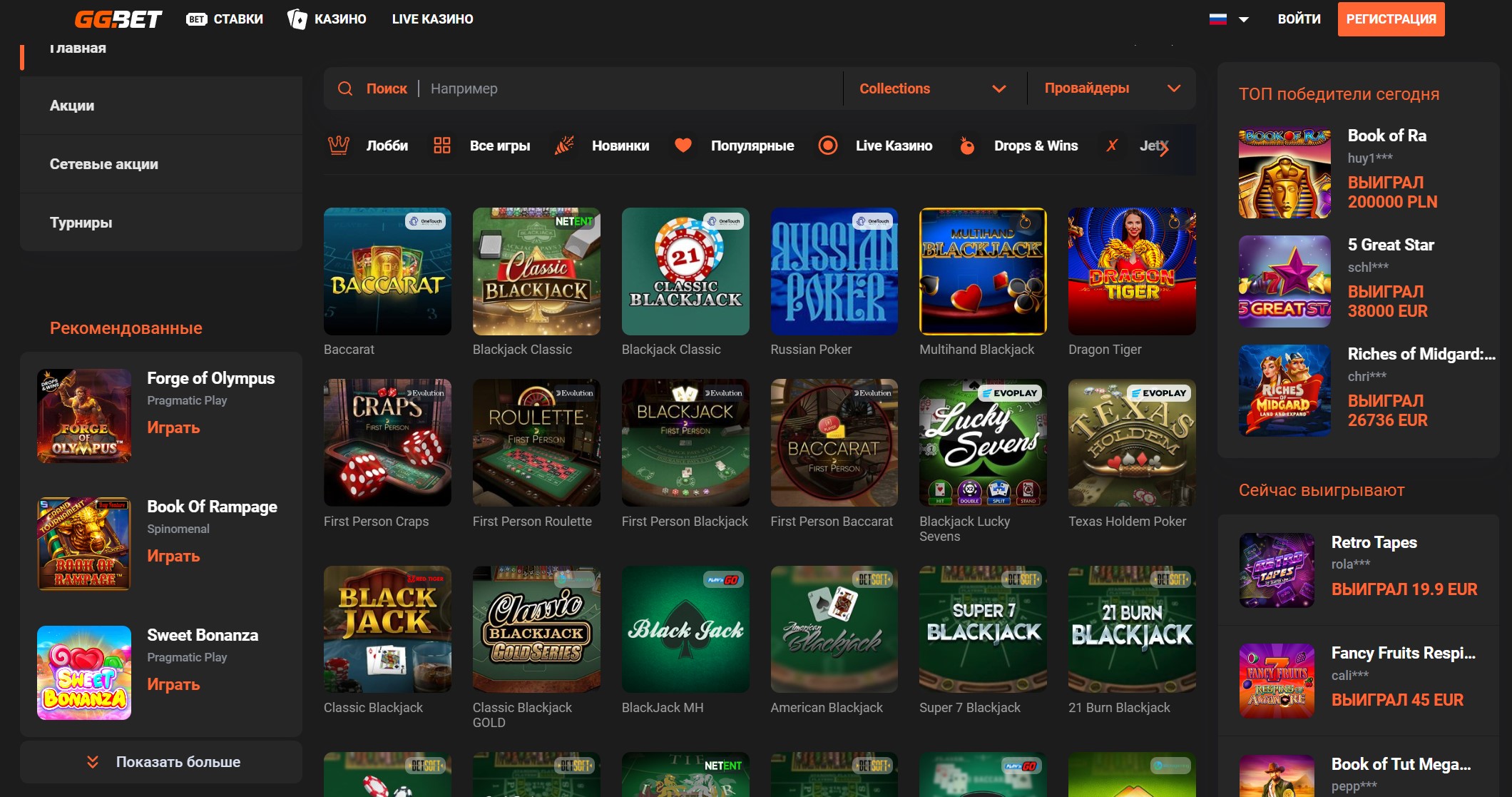
Task: Open the Dragon Tiger thumbnail
Action: click(x=1132, y=271)
